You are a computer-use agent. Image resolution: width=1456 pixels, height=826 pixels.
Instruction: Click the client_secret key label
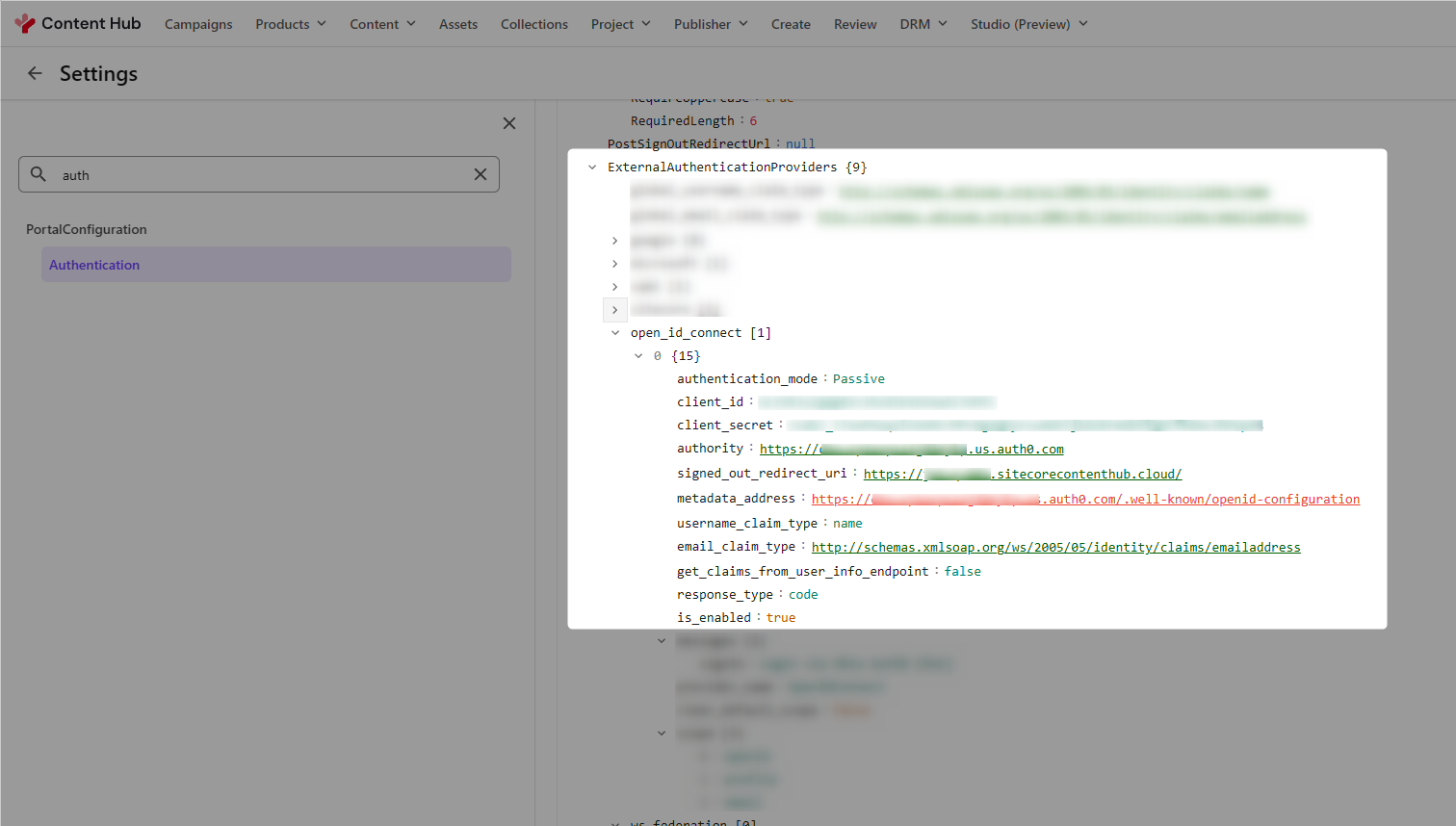coord(725,426)
